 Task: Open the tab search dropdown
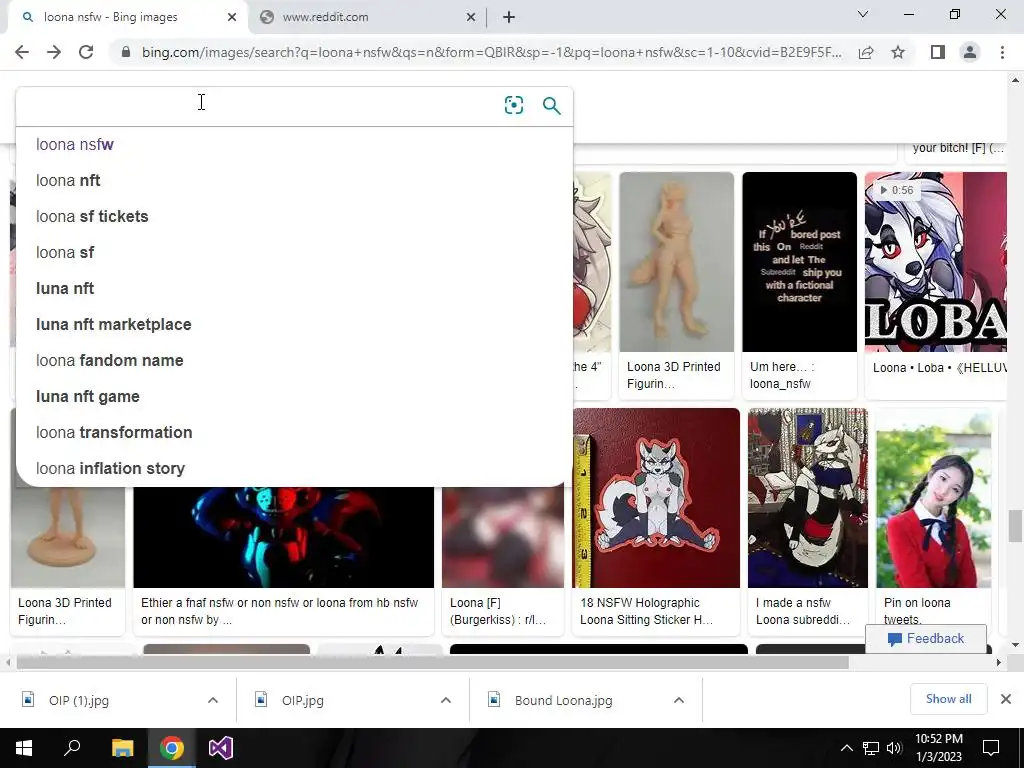click(x=863, y=14)
